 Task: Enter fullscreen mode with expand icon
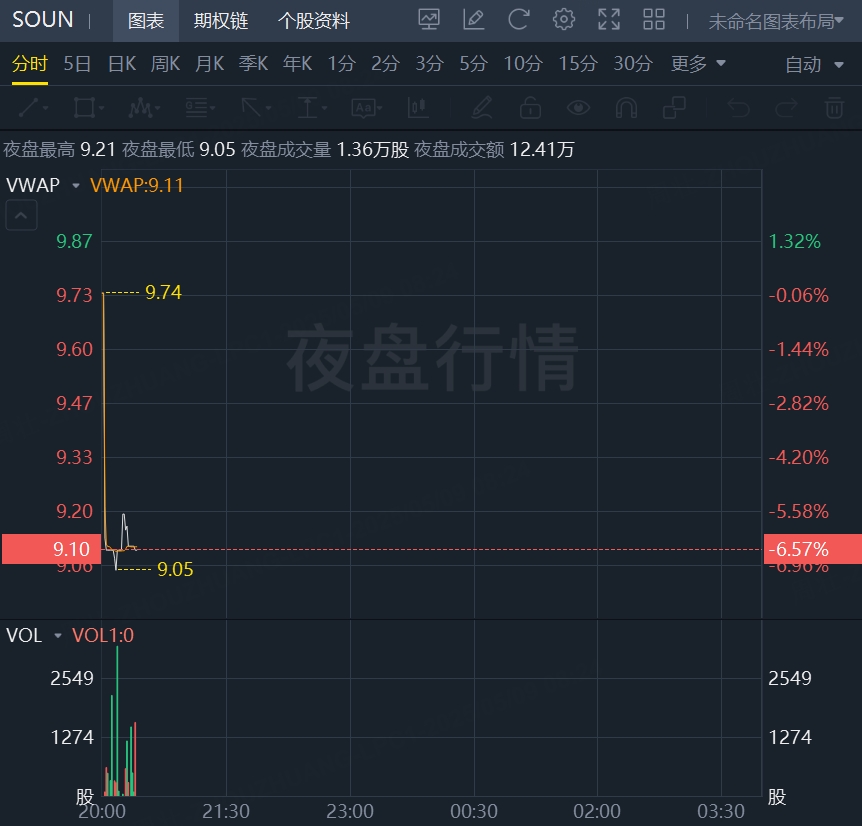pos(609,20)
